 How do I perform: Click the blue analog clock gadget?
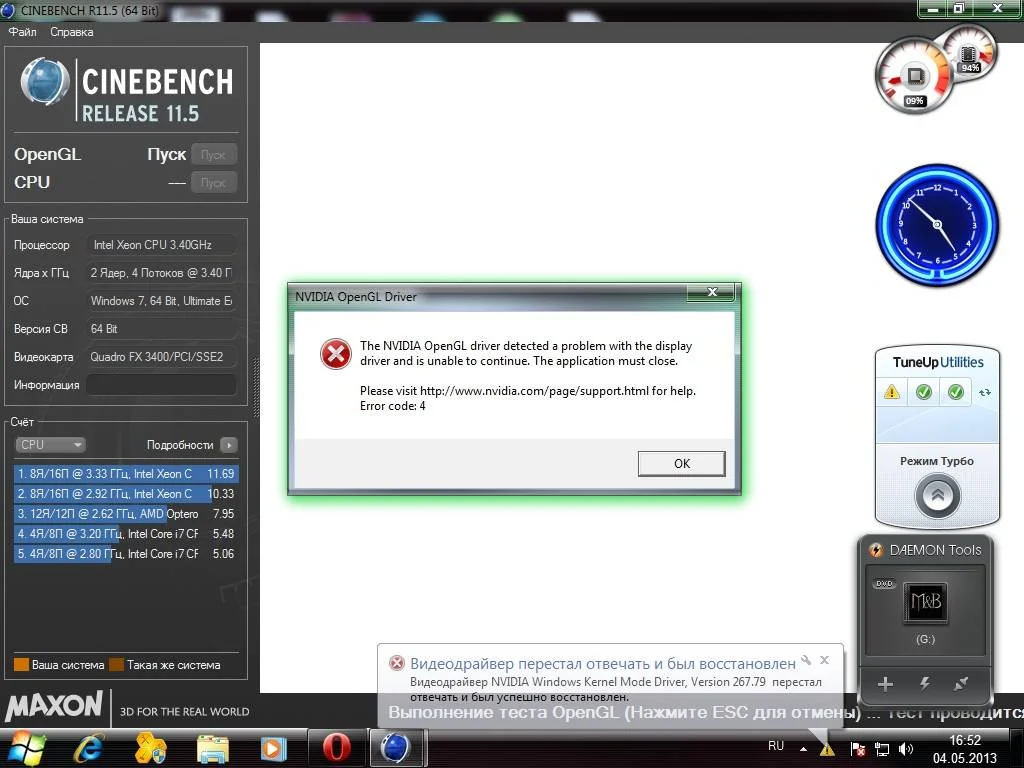point(937,225)
